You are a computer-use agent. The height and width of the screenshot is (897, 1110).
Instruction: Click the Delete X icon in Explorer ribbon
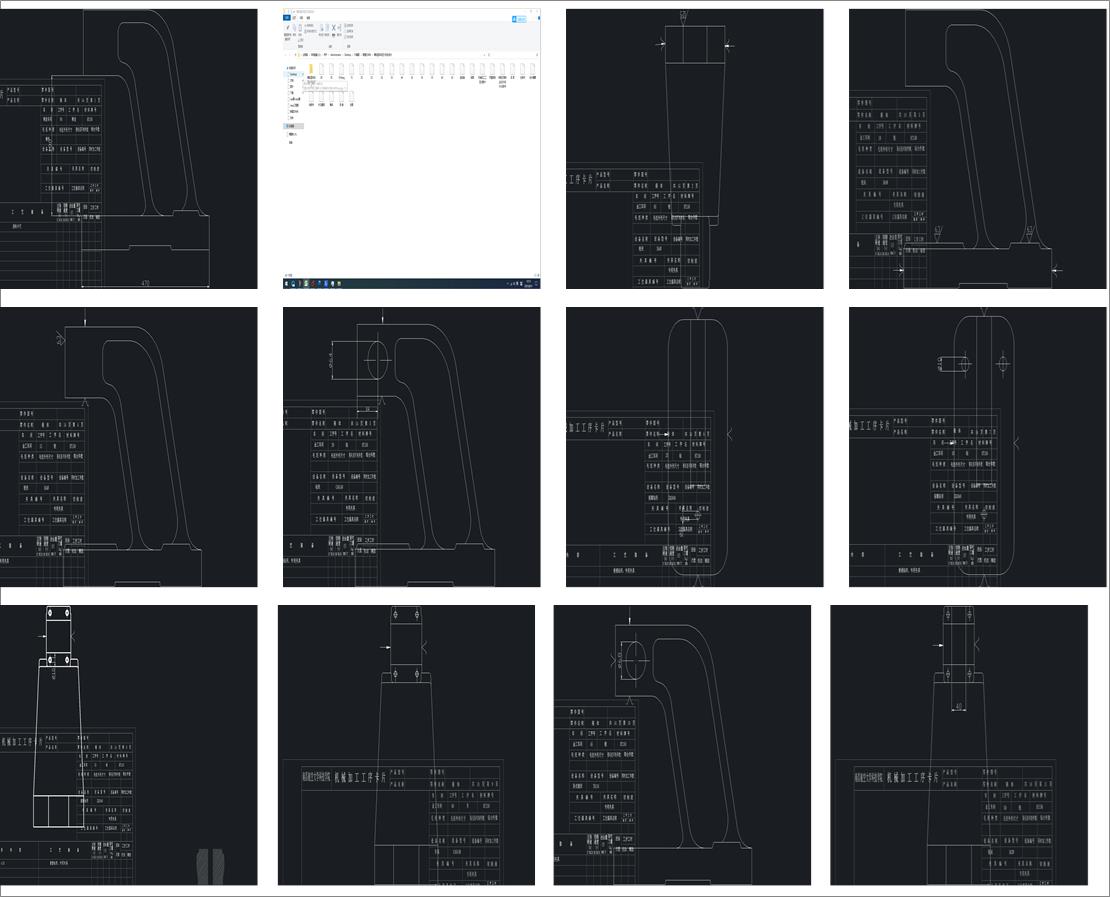pyautogui.click(x=334, y=28)
